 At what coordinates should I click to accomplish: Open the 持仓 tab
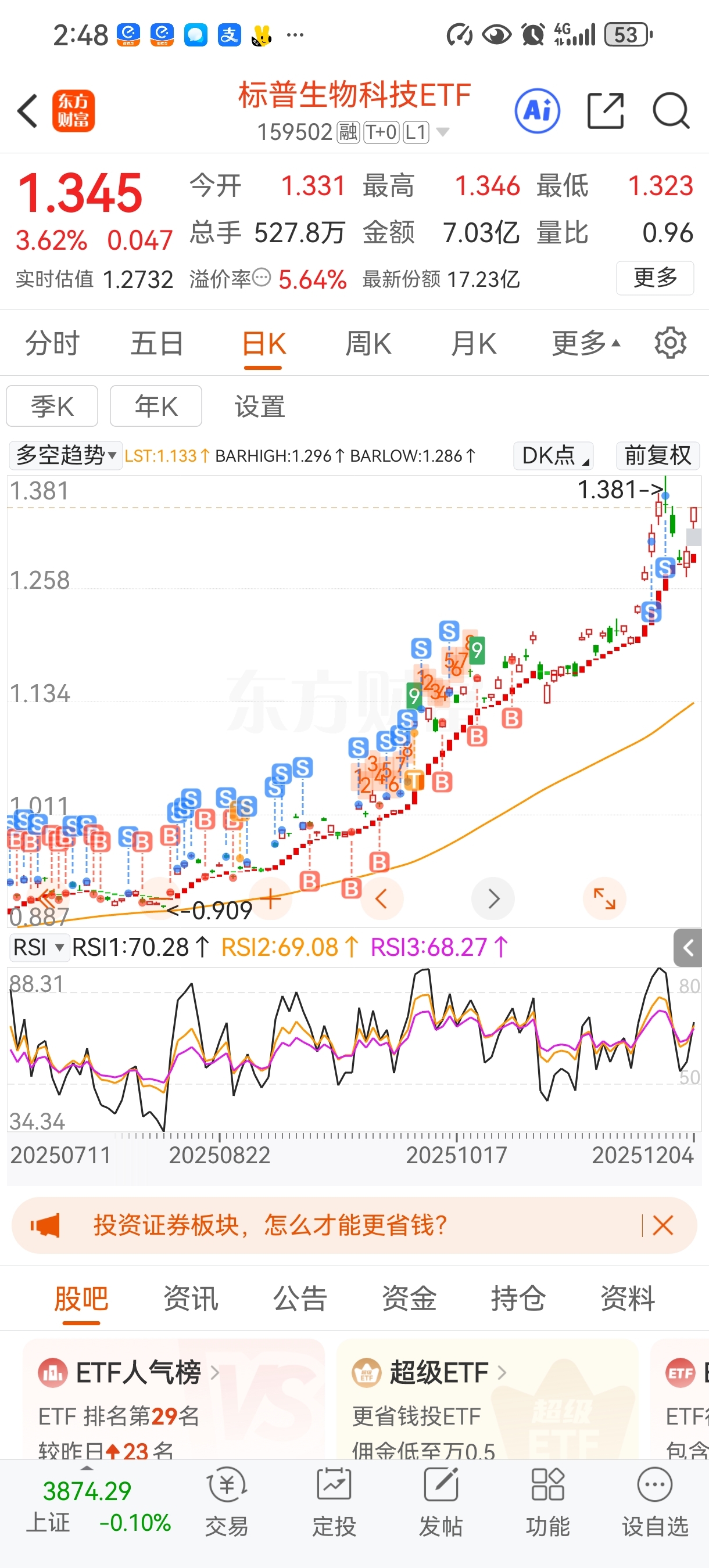[518, 1298]
